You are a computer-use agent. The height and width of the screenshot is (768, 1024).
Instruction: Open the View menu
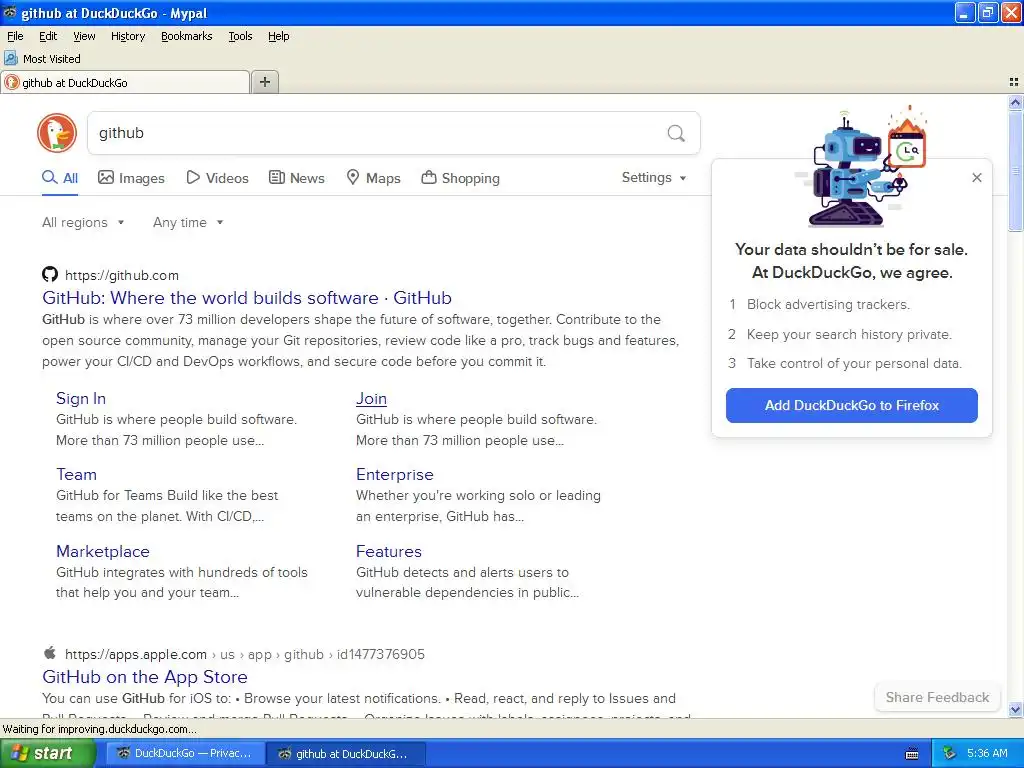(84, 37)
